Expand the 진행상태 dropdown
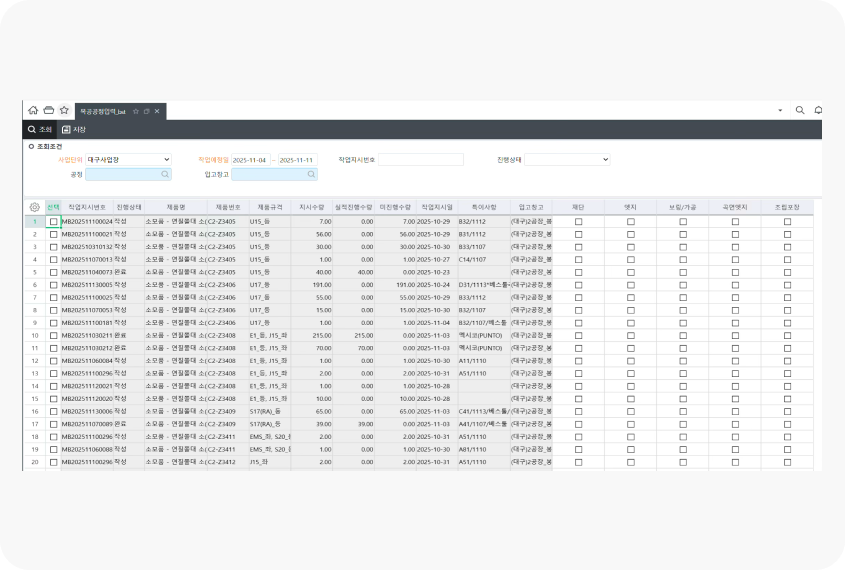The height and width of the screenshot is (570, 845). (x=567, y=159)
